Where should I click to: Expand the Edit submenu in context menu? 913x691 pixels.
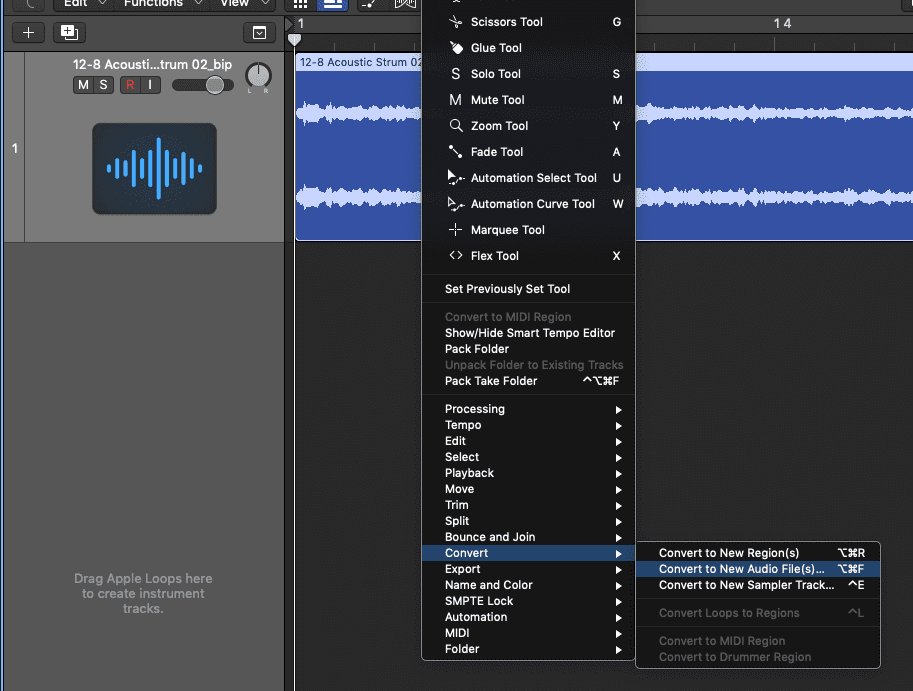click(x=528, y=441)
